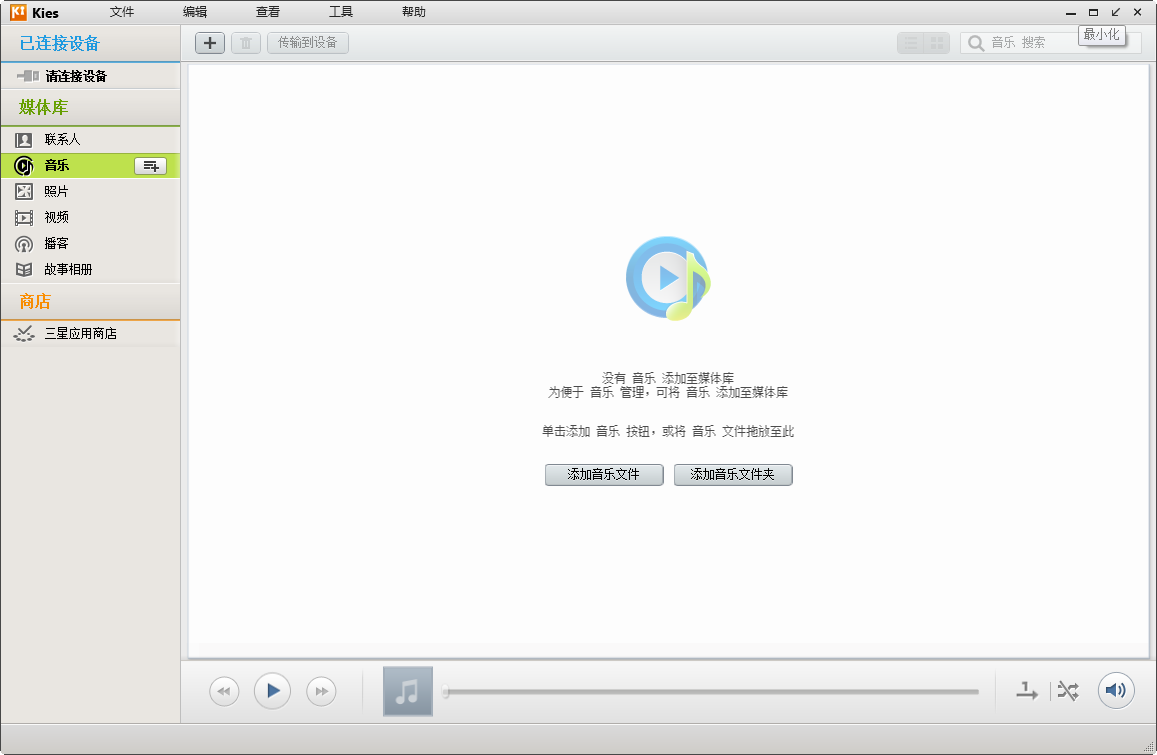Click the 播客 podcast icon
This screenshot has width=1157, height=755.
point(24,244)
